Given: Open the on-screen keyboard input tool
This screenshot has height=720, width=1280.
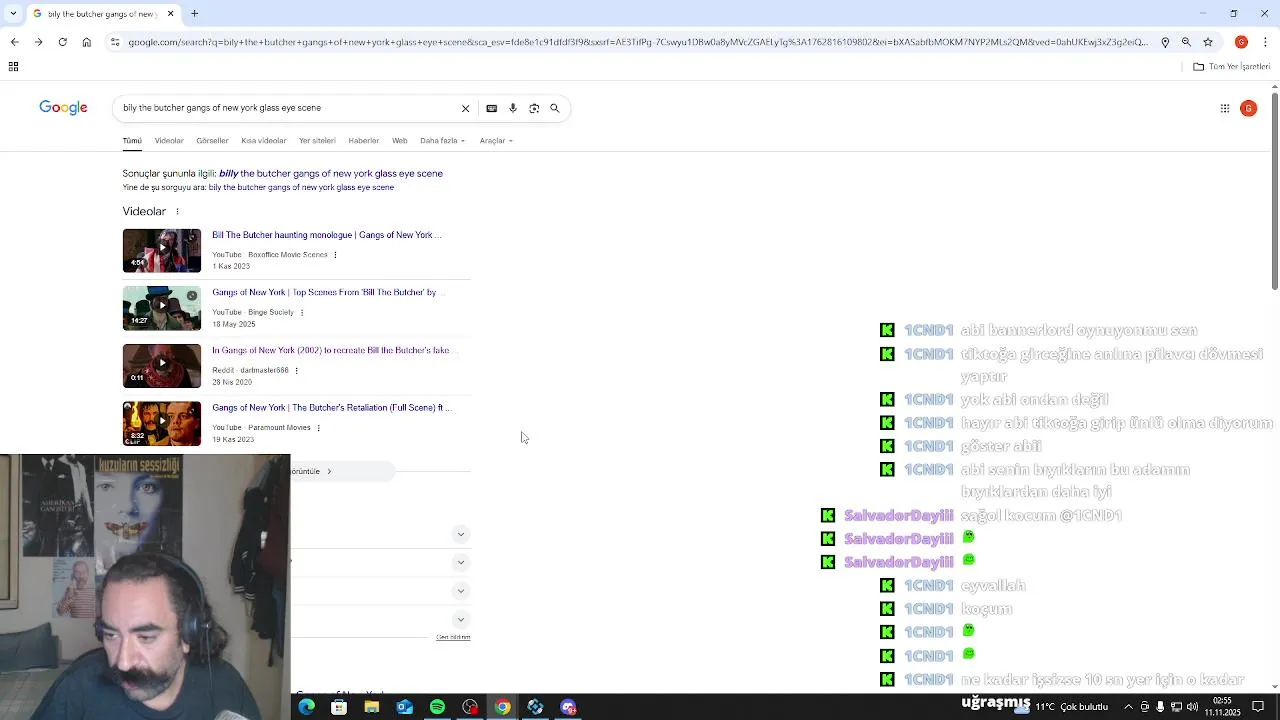Looking at the screenshot, I should pos(491,108).
